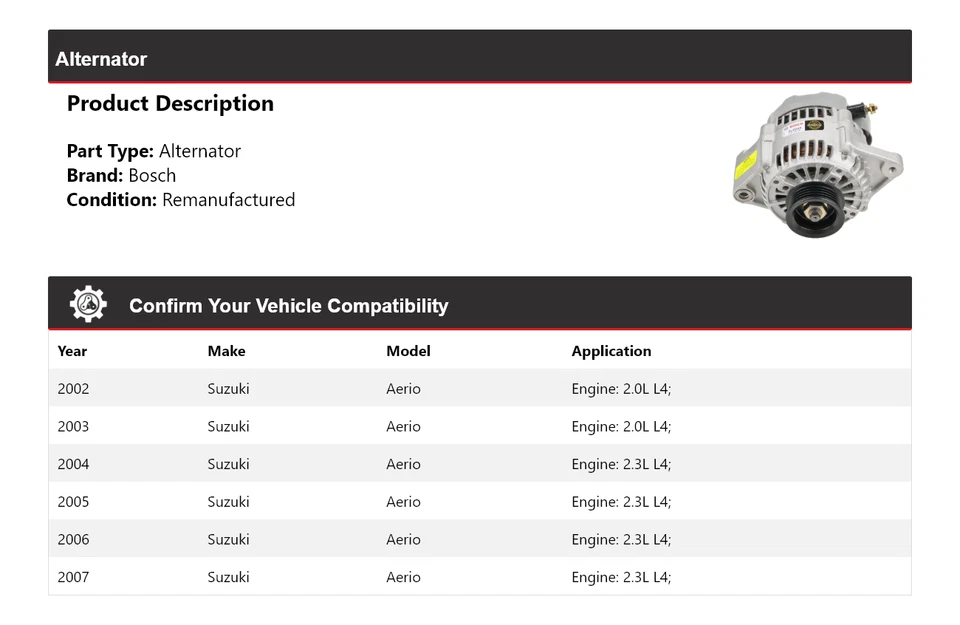
Task: Click the Condition: Remanufactured text
Action: tap(180, 200)
